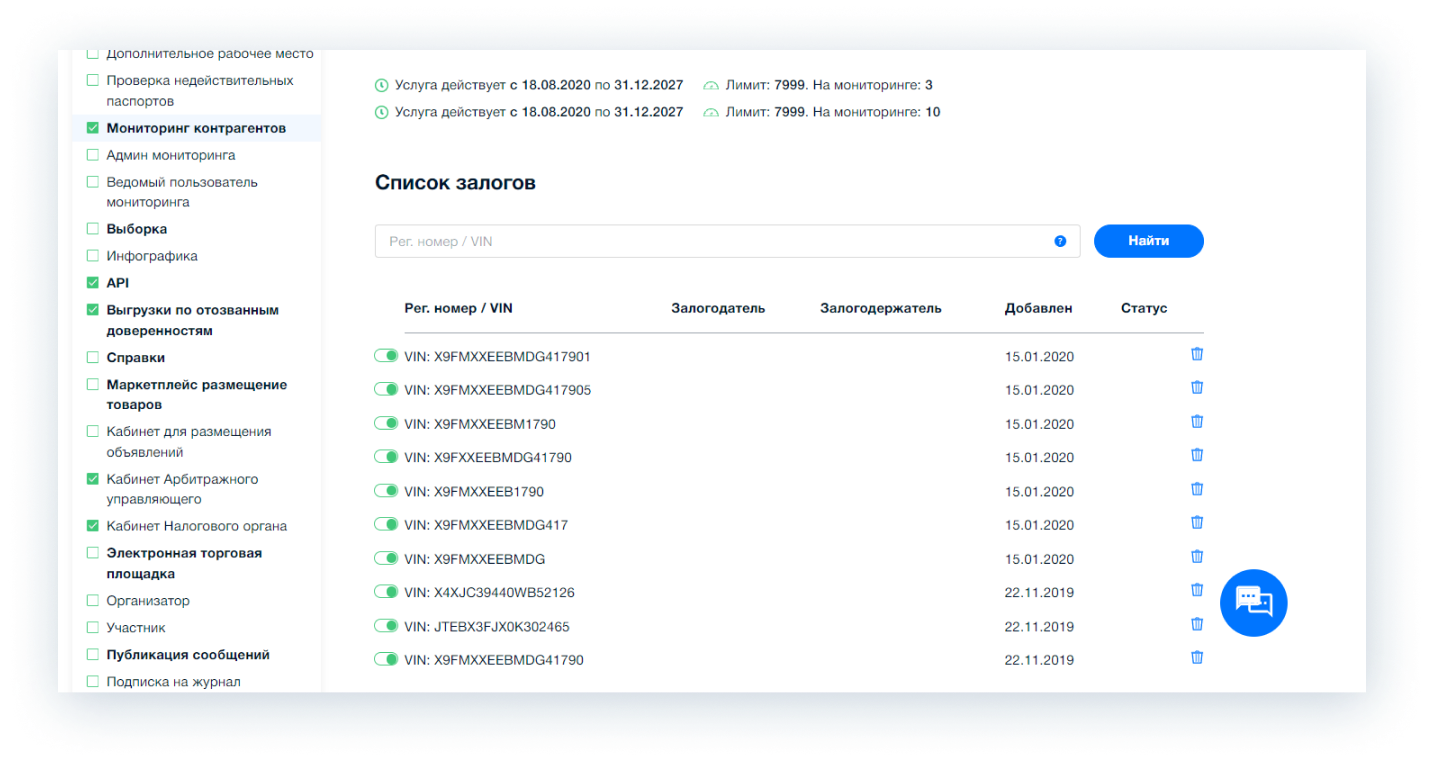Image resolution: width=1429 pixels, height=763 pixels.
Task: Toggle the VIN X4XJC39440WB52126 switch
Action: point(386,592)
